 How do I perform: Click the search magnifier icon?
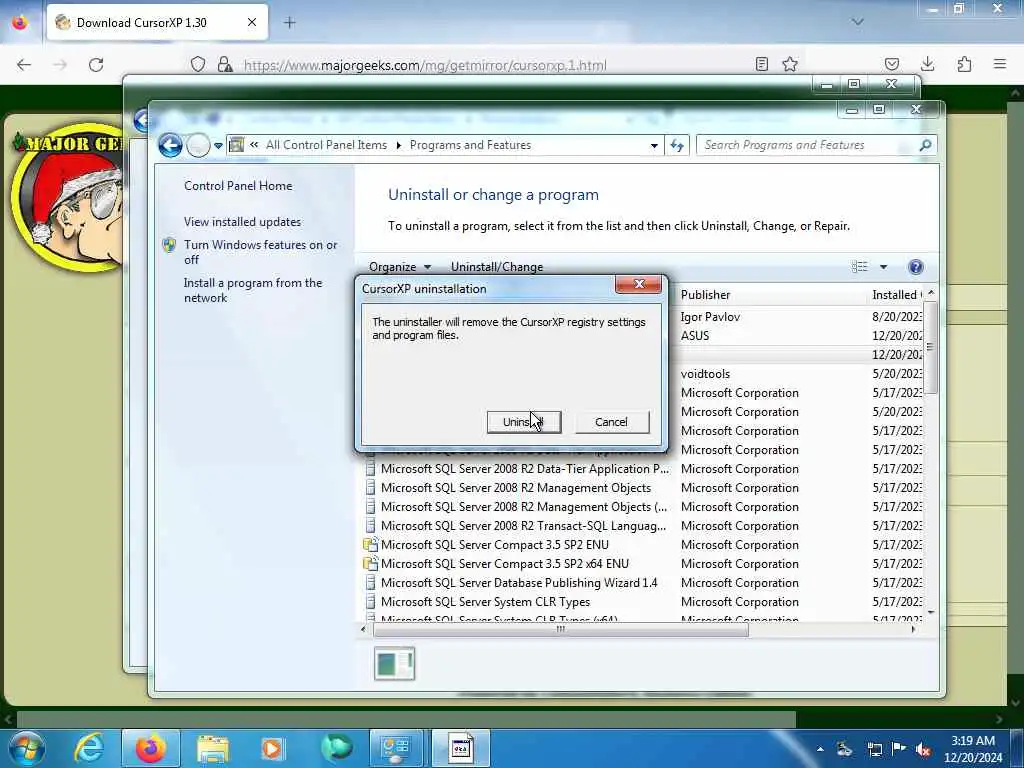(x=925, y=145)
